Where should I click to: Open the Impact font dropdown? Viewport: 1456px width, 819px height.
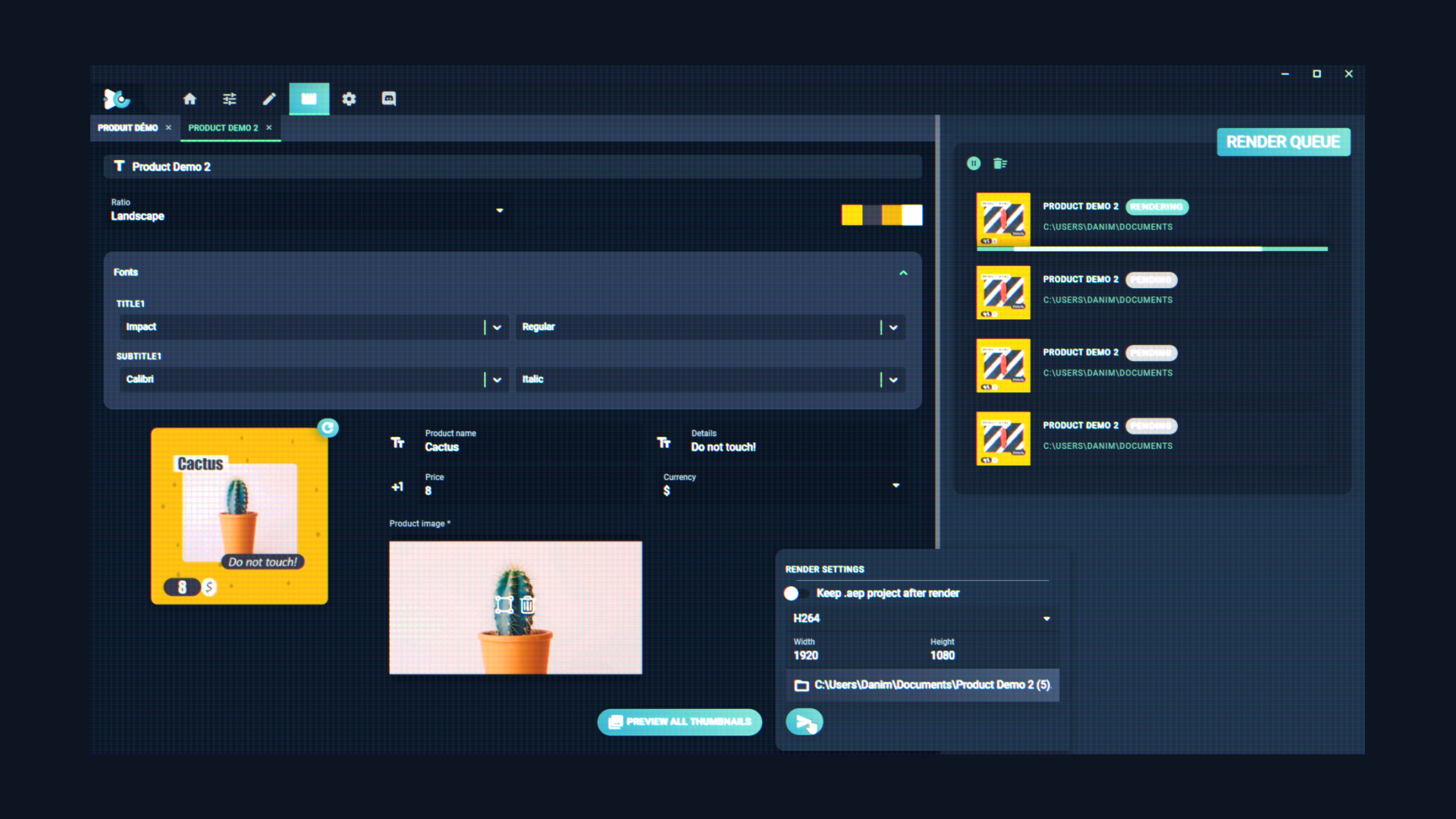tap(497, 328)
